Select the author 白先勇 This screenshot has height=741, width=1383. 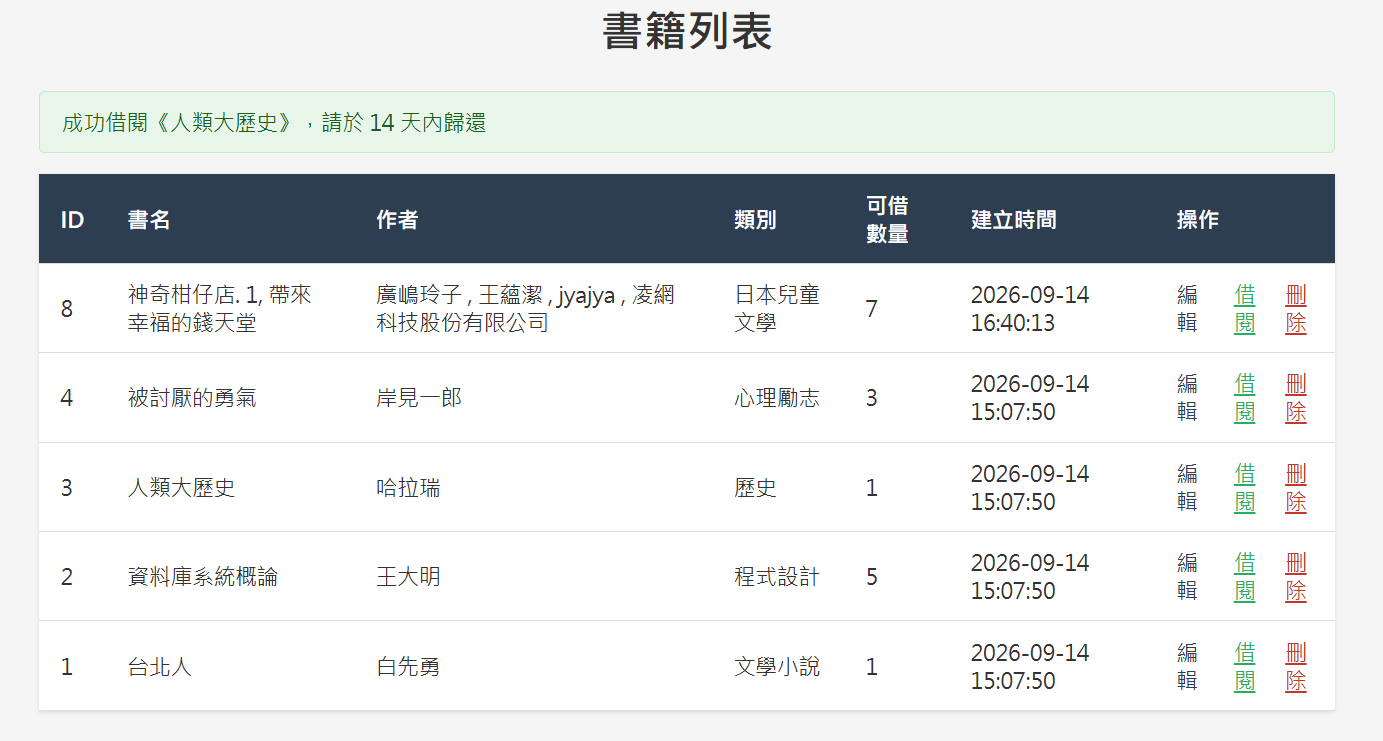[408, 667]
